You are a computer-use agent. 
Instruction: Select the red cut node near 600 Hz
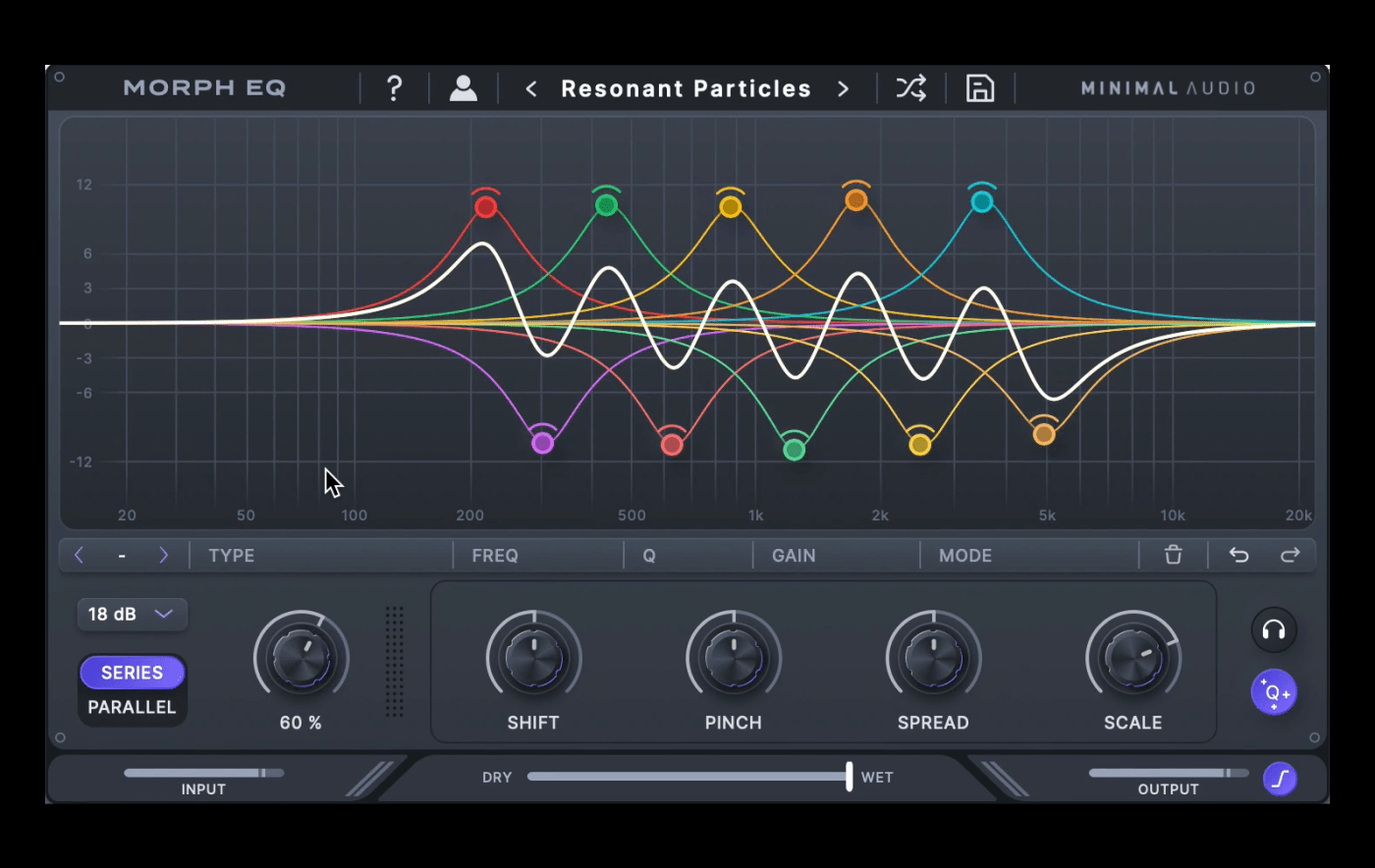coord(672,445)
